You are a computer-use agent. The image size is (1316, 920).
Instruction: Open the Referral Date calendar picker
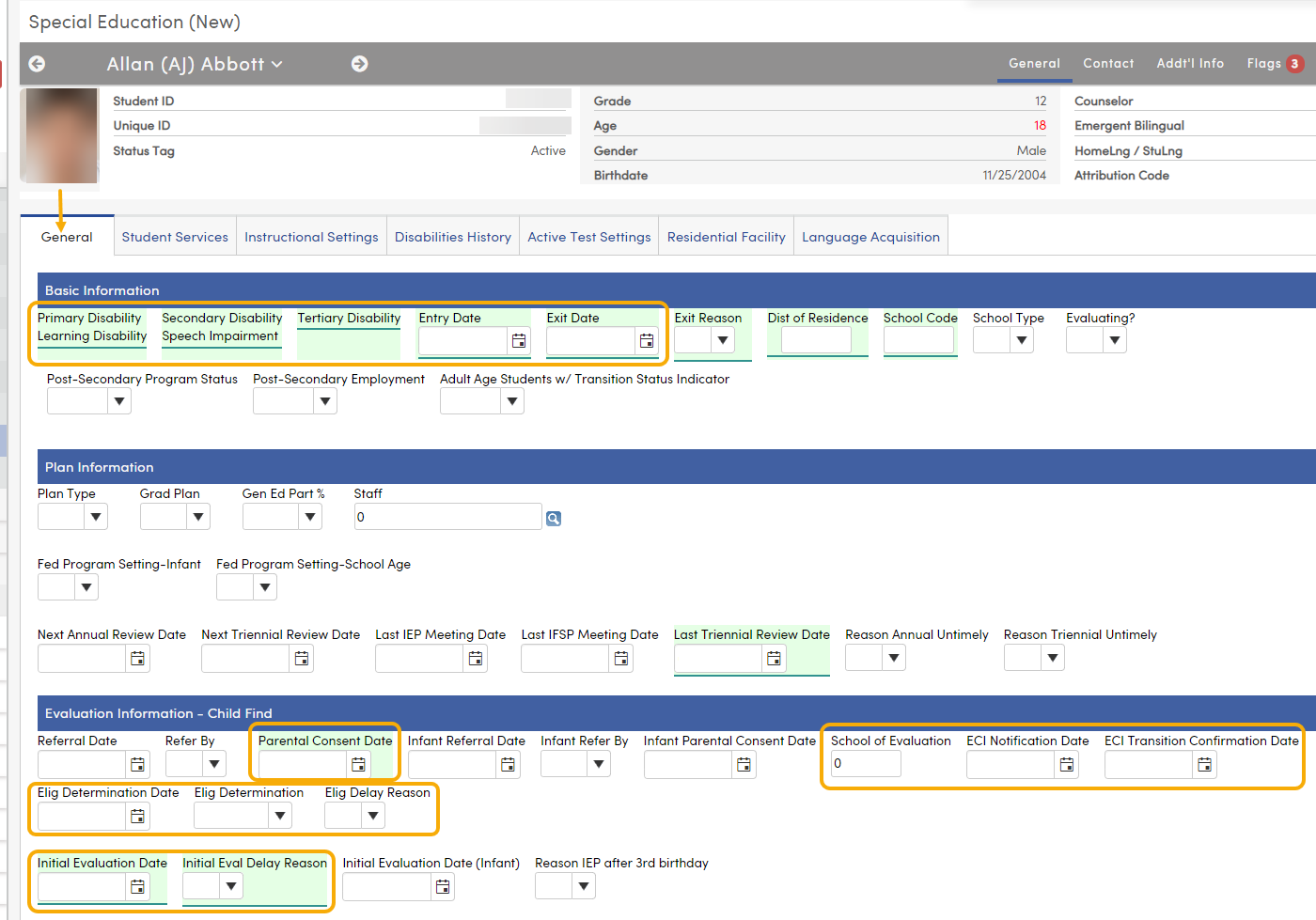click(137, 764)
